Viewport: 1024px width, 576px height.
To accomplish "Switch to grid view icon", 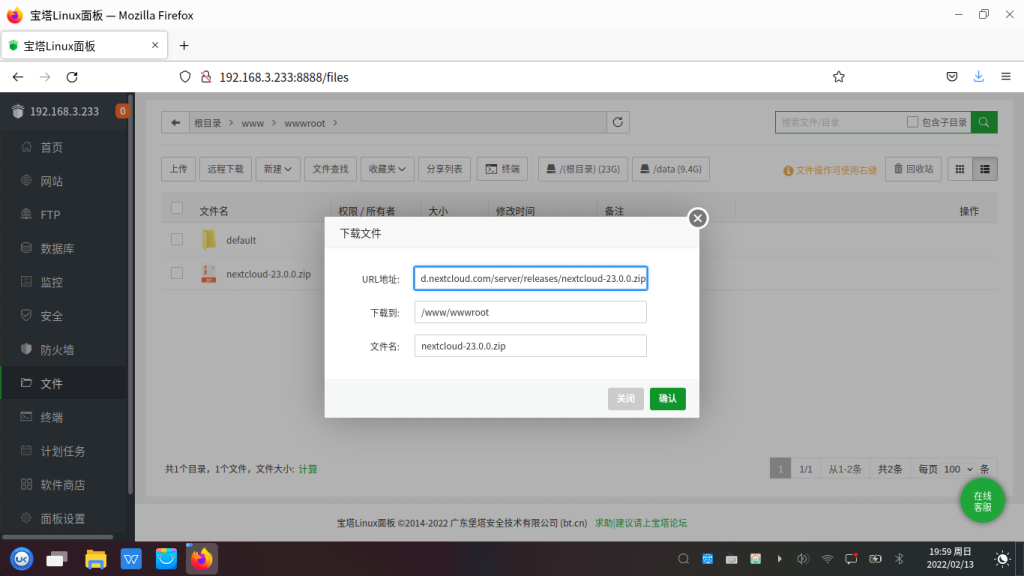I will pos(960,169).
